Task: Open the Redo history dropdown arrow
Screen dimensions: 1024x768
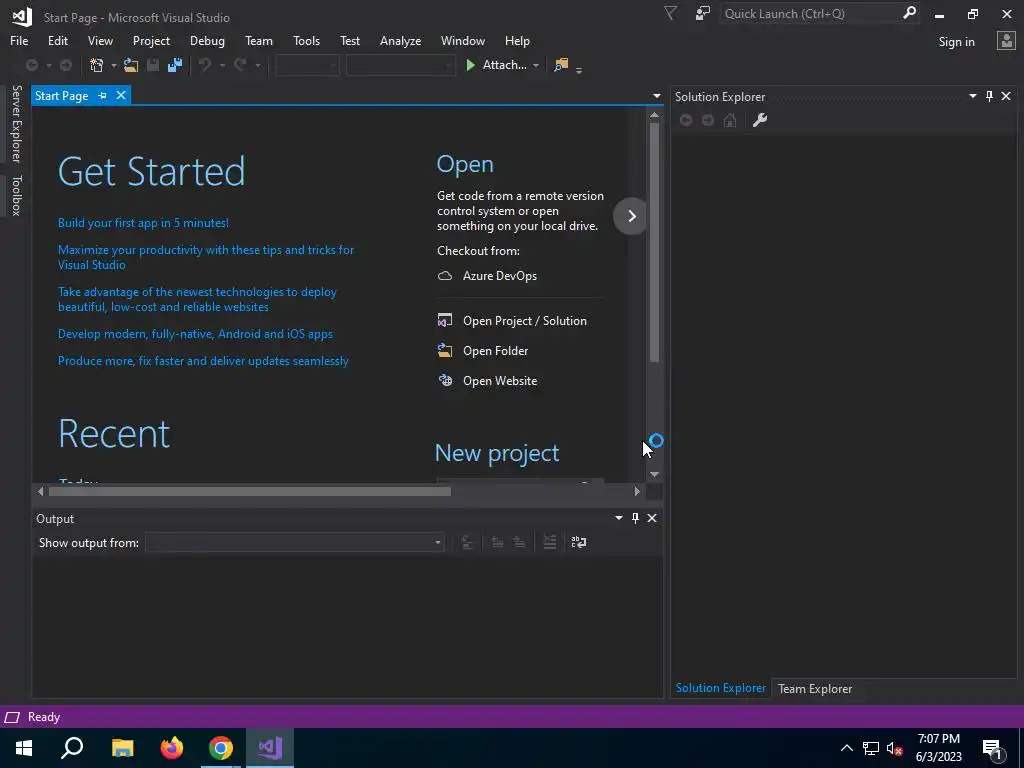Action: (258, 65)
